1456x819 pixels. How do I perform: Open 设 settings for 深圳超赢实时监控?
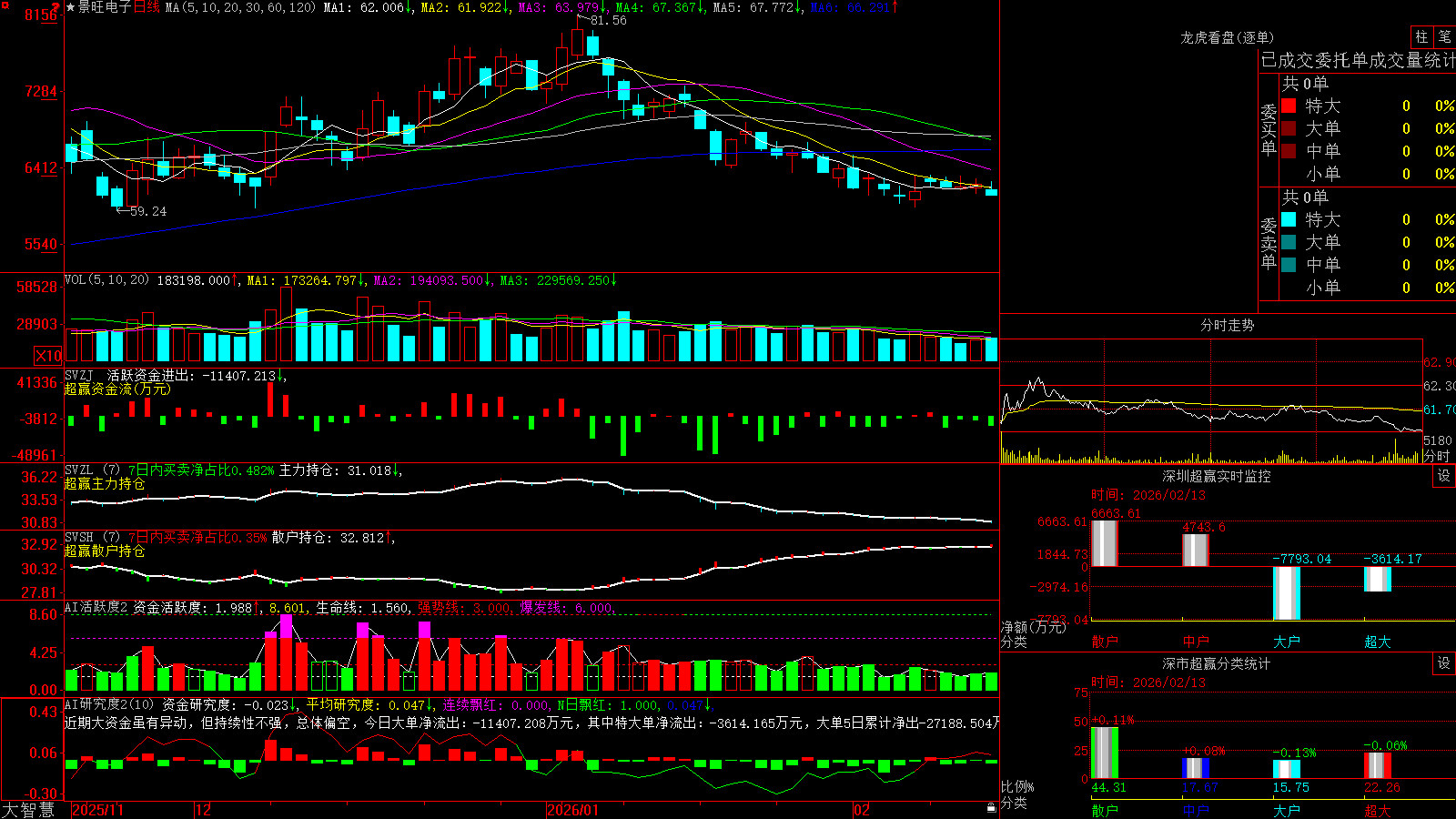pos(1444,476)
